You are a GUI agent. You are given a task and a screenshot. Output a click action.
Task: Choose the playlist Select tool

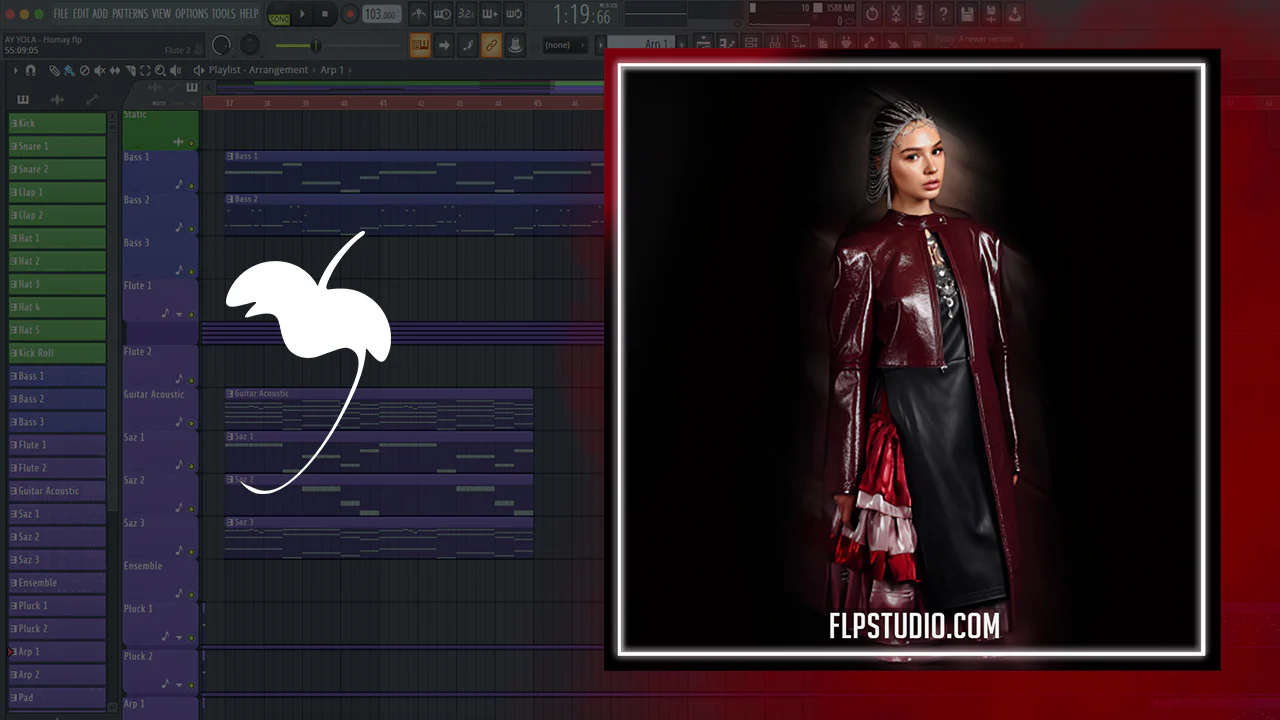pos(145,70)
